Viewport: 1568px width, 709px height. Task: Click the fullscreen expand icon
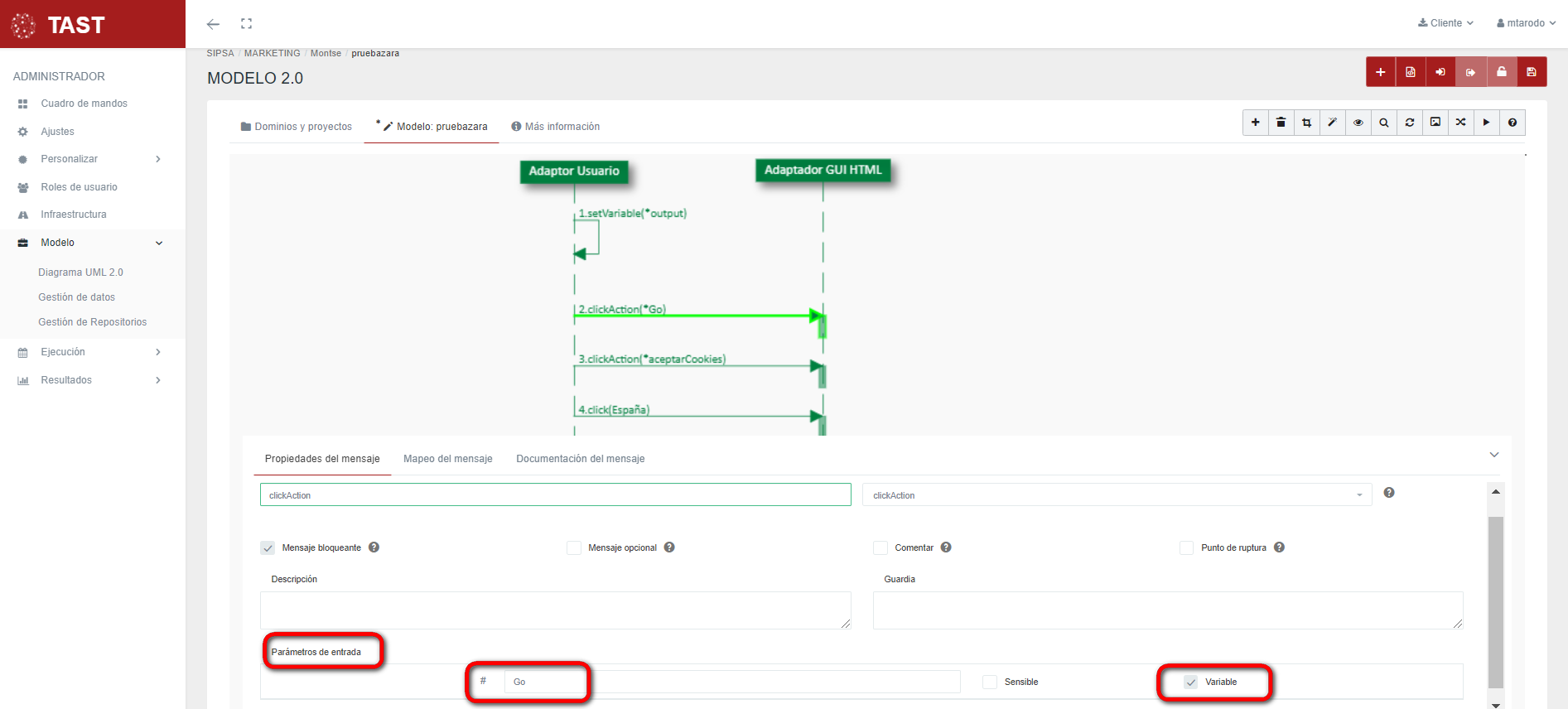(x=246, y=24)
